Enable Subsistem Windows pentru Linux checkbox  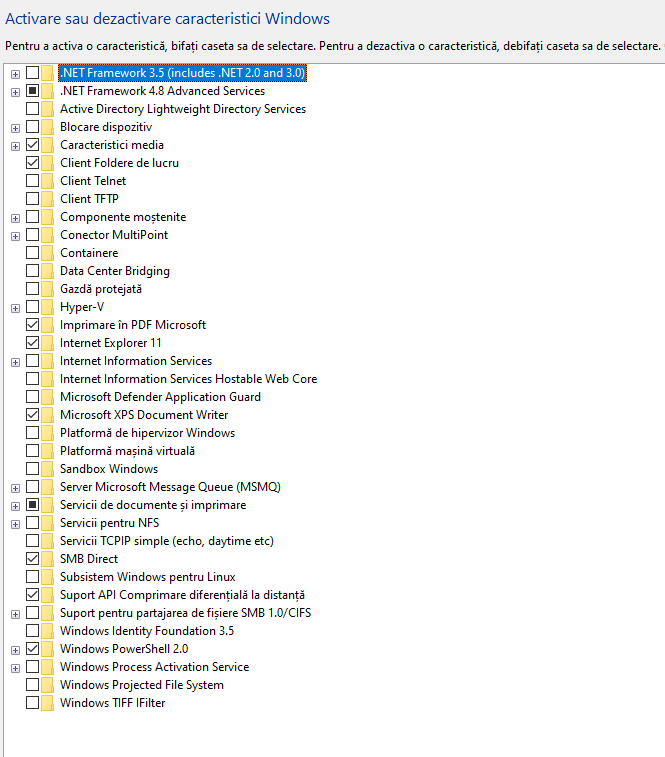(32, 576)
